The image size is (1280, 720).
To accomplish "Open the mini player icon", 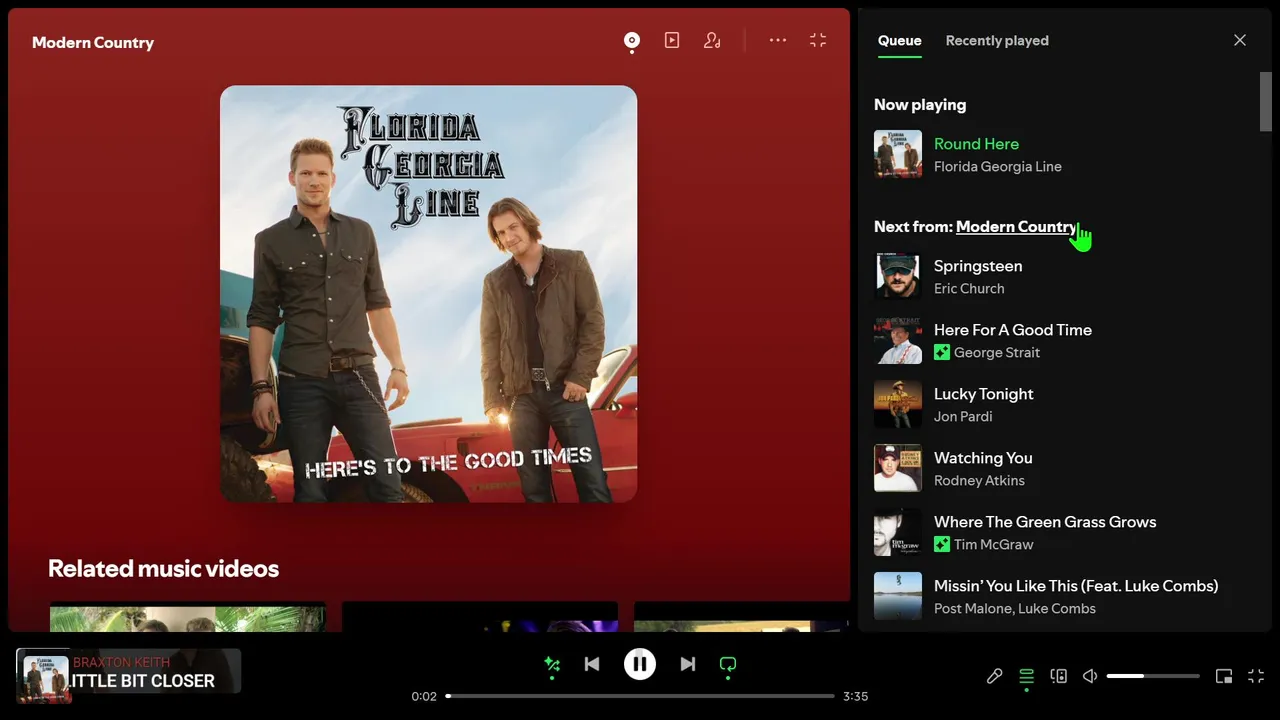I will (x=1224, y=676).
